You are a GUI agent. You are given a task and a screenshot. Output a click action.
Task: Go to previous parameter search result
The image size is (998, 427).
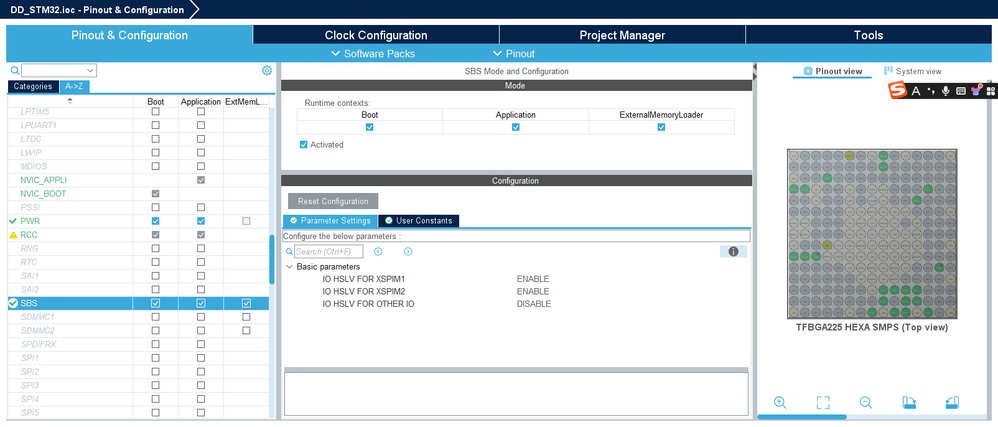pyautogui.click(x=378, y=251)
